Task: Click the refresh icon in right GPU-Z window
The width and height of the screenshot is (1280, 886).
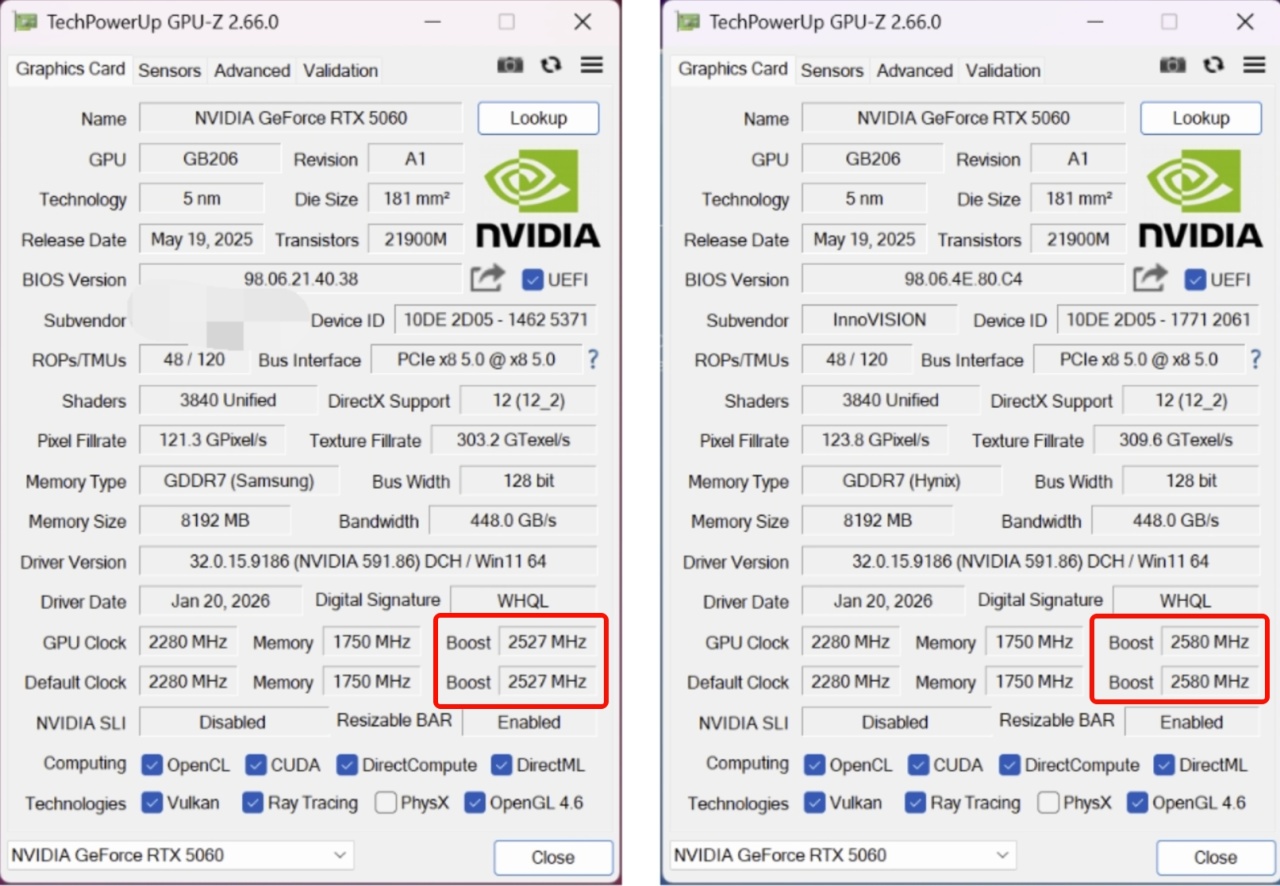Action: point(1214,65)
